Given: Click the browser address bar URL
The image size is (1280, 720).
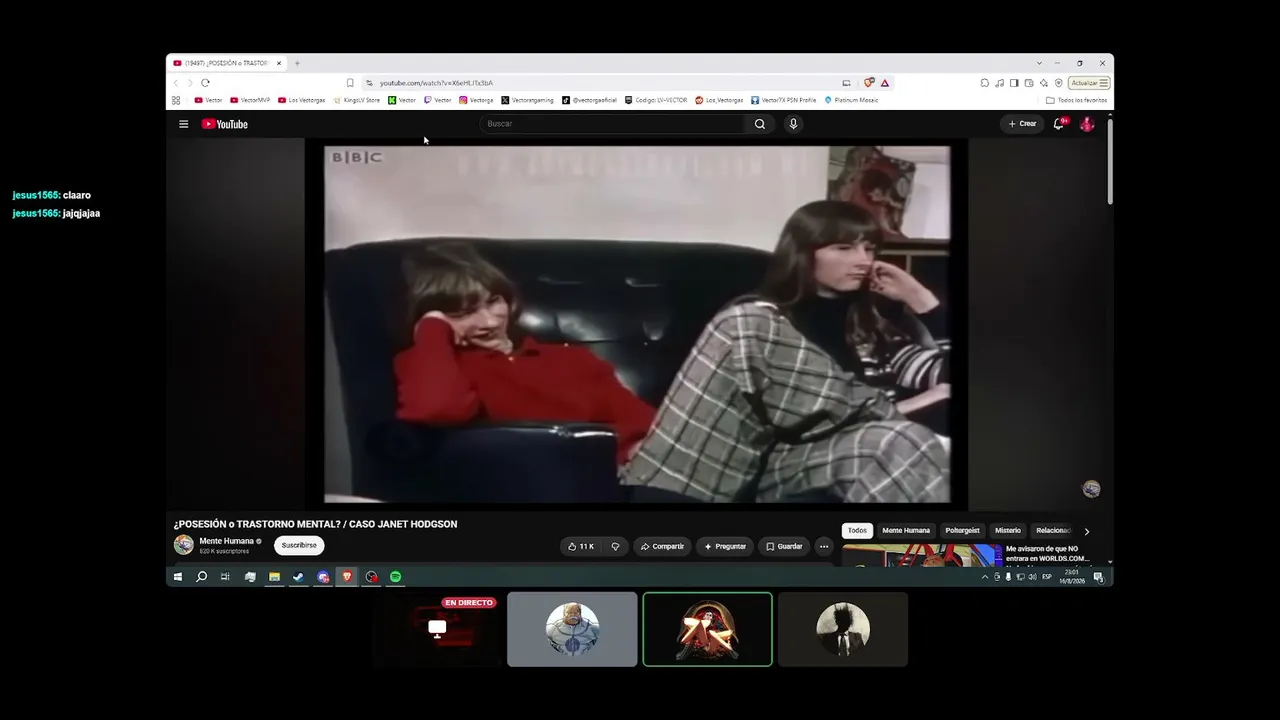Looking at the screenshot, I should (x=436, y=83).
